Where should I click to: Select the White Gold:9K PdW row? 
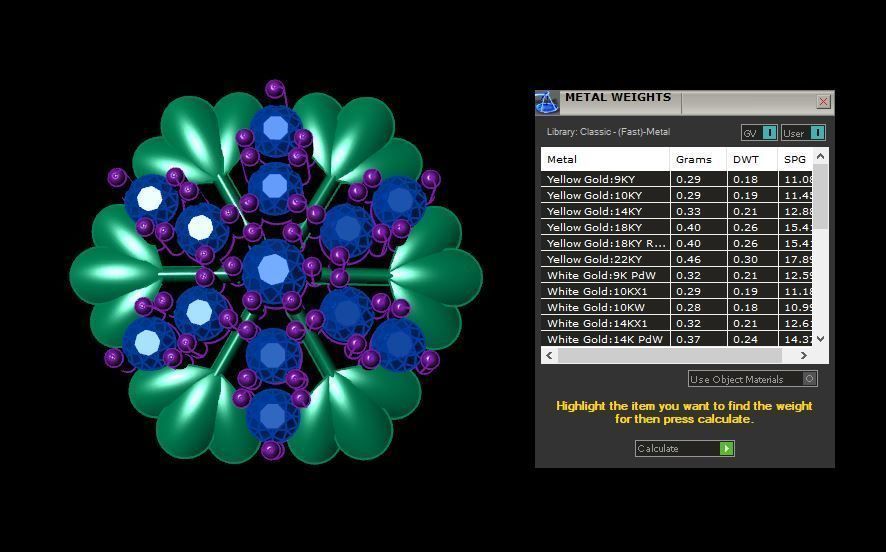click(677, 275)
